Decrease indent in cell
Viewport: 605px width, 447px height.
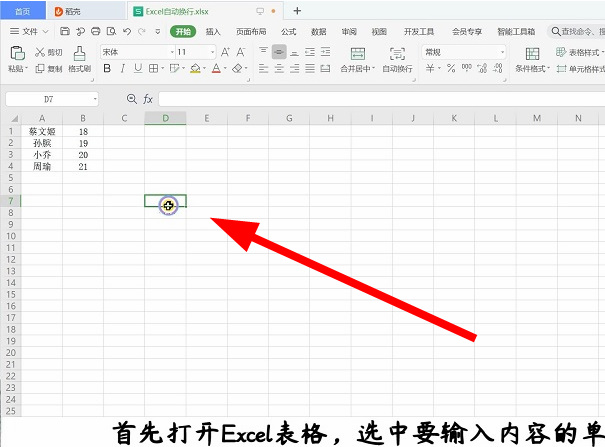310,52
